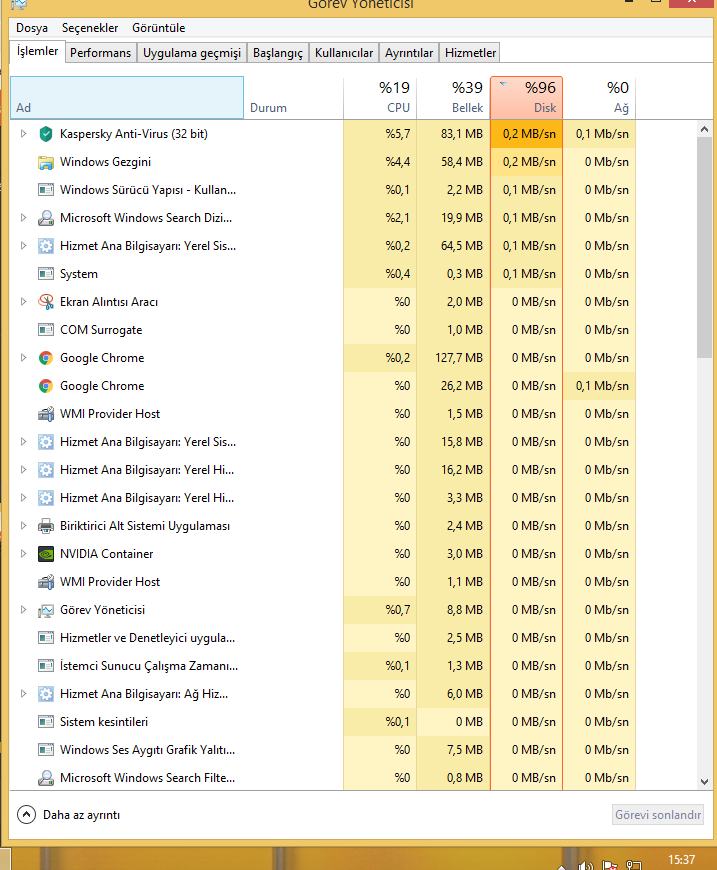Click gear icon of the 3,3 MB Hizmet Ana Bilgisayarı

46,498
